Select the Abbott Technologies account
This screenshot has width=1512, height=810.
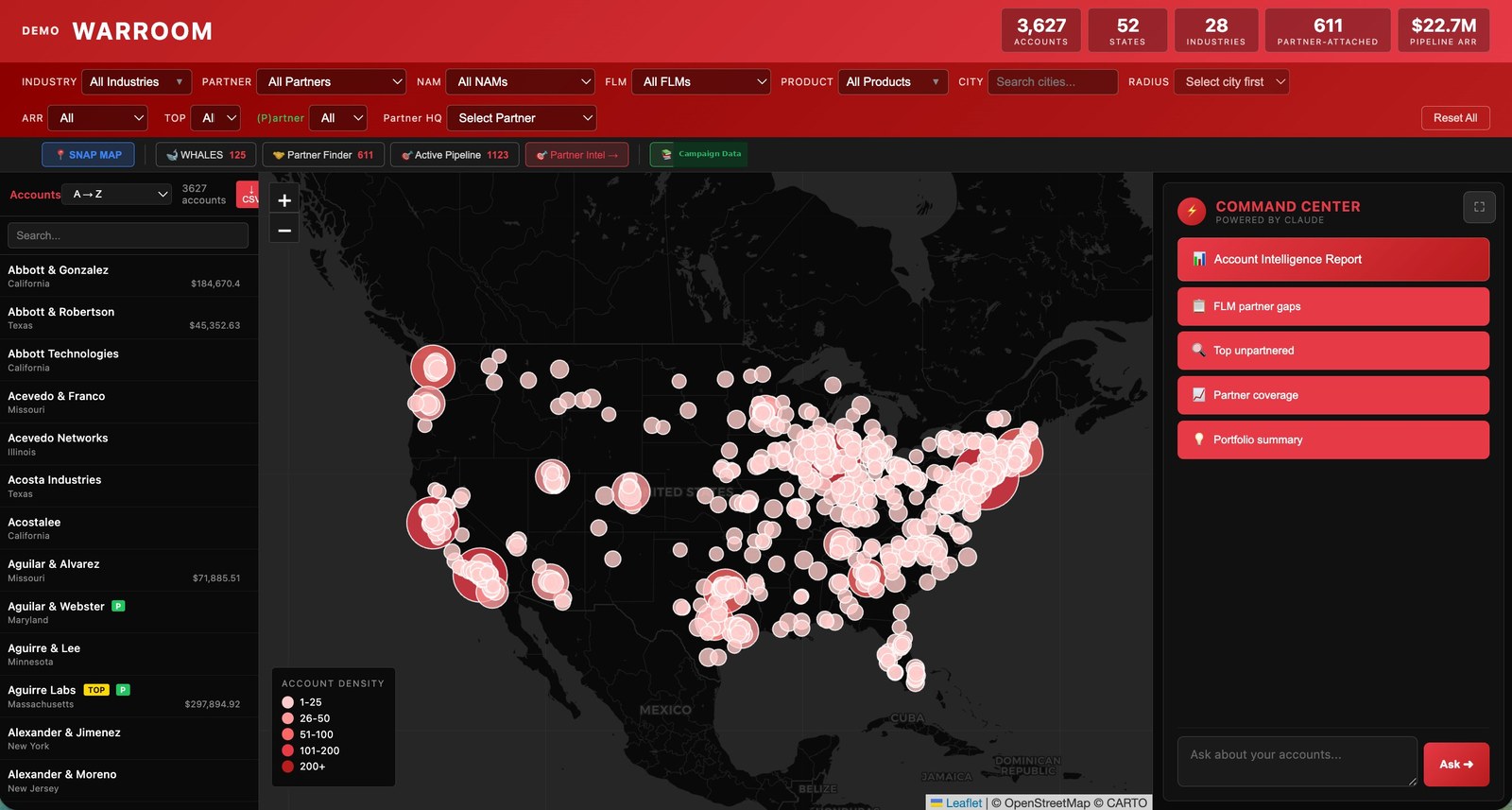click(129, 360)
